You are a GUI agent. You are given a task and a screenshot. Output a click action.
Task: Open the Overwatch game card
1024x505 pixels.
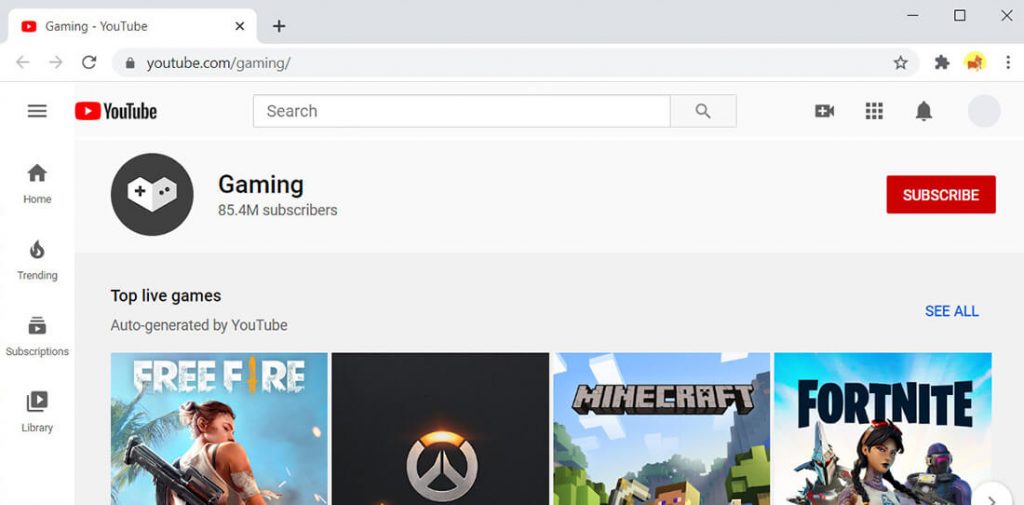(x=440, y=429)
